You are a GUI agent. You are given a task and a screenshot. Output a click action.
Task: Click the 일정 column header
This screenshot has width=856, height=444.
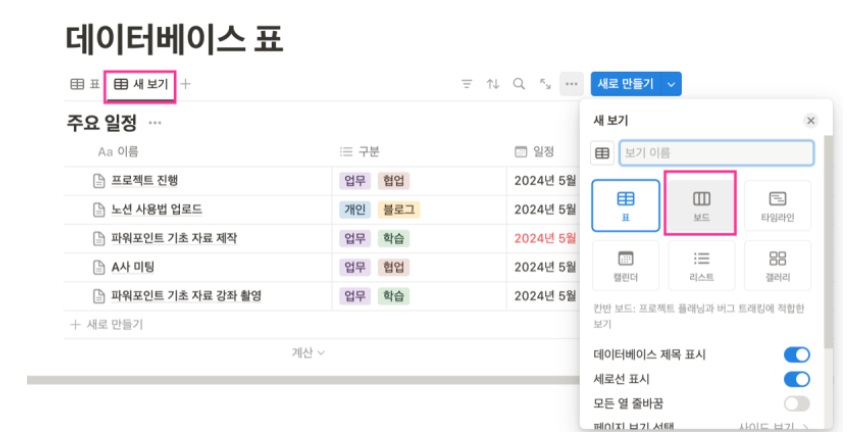(x=534, y=152)
